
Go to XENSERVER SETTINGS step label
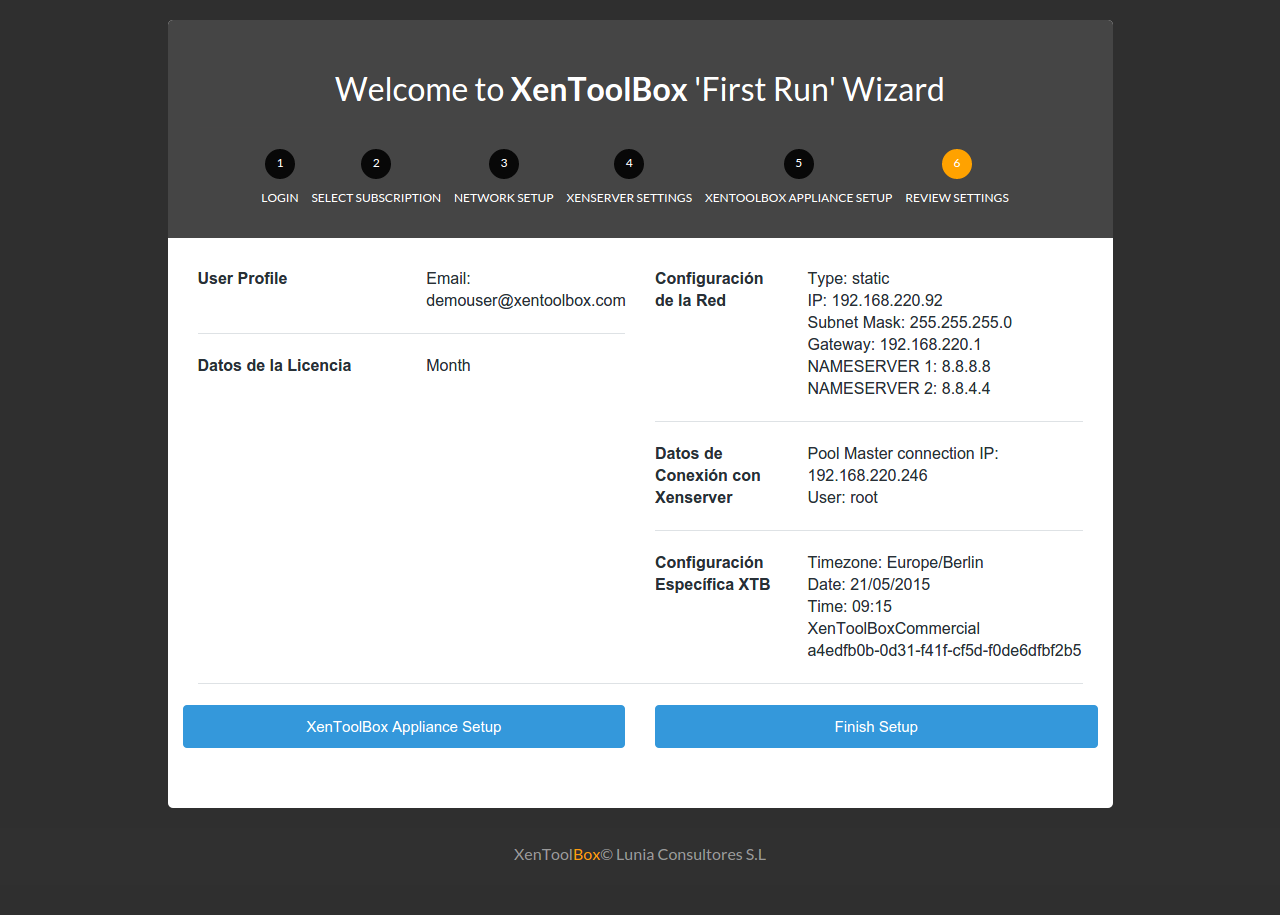[629, 198]
